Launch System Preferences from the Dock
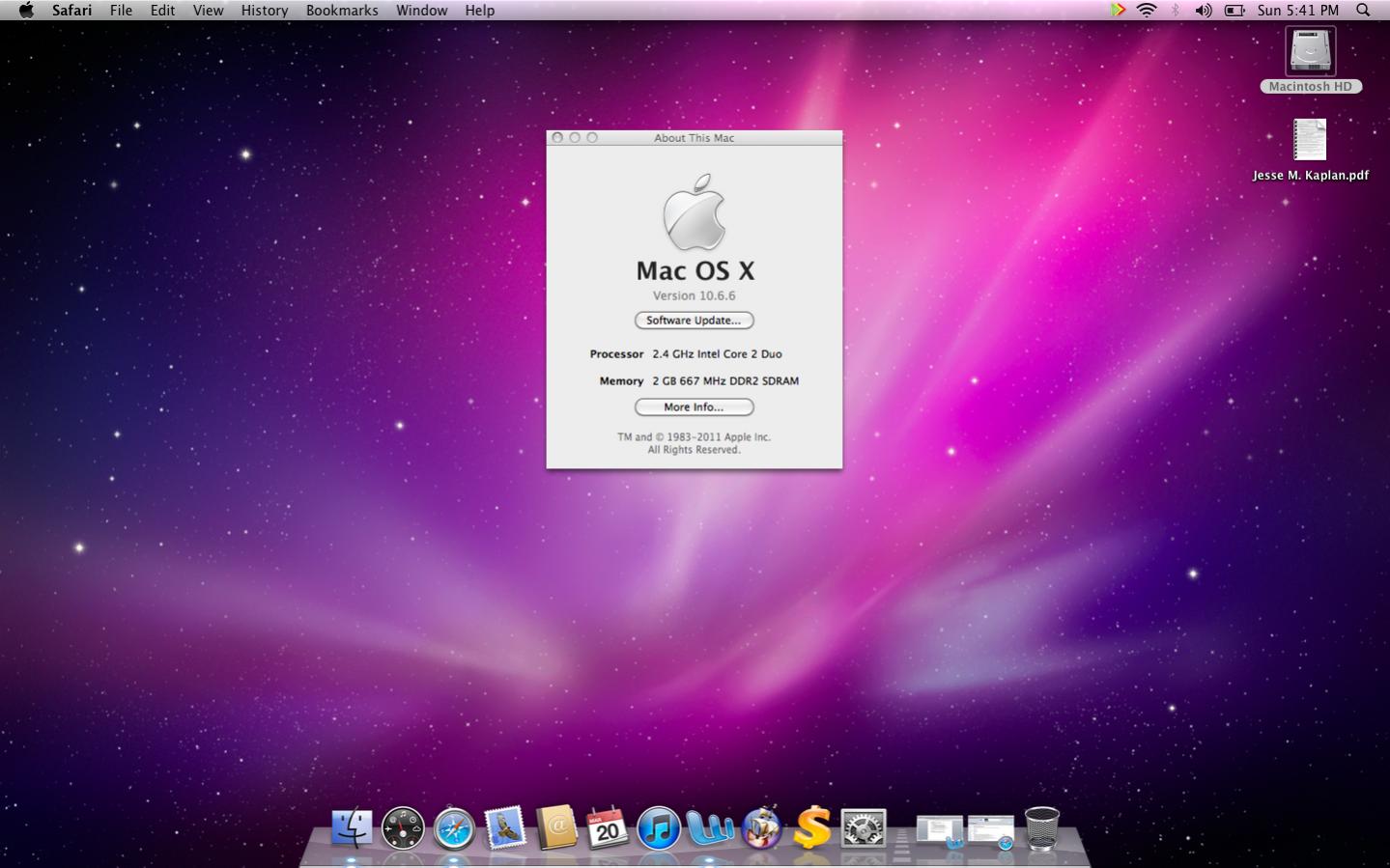The width and height of the screenshot is (1390, 868). (x=864, y=828)
